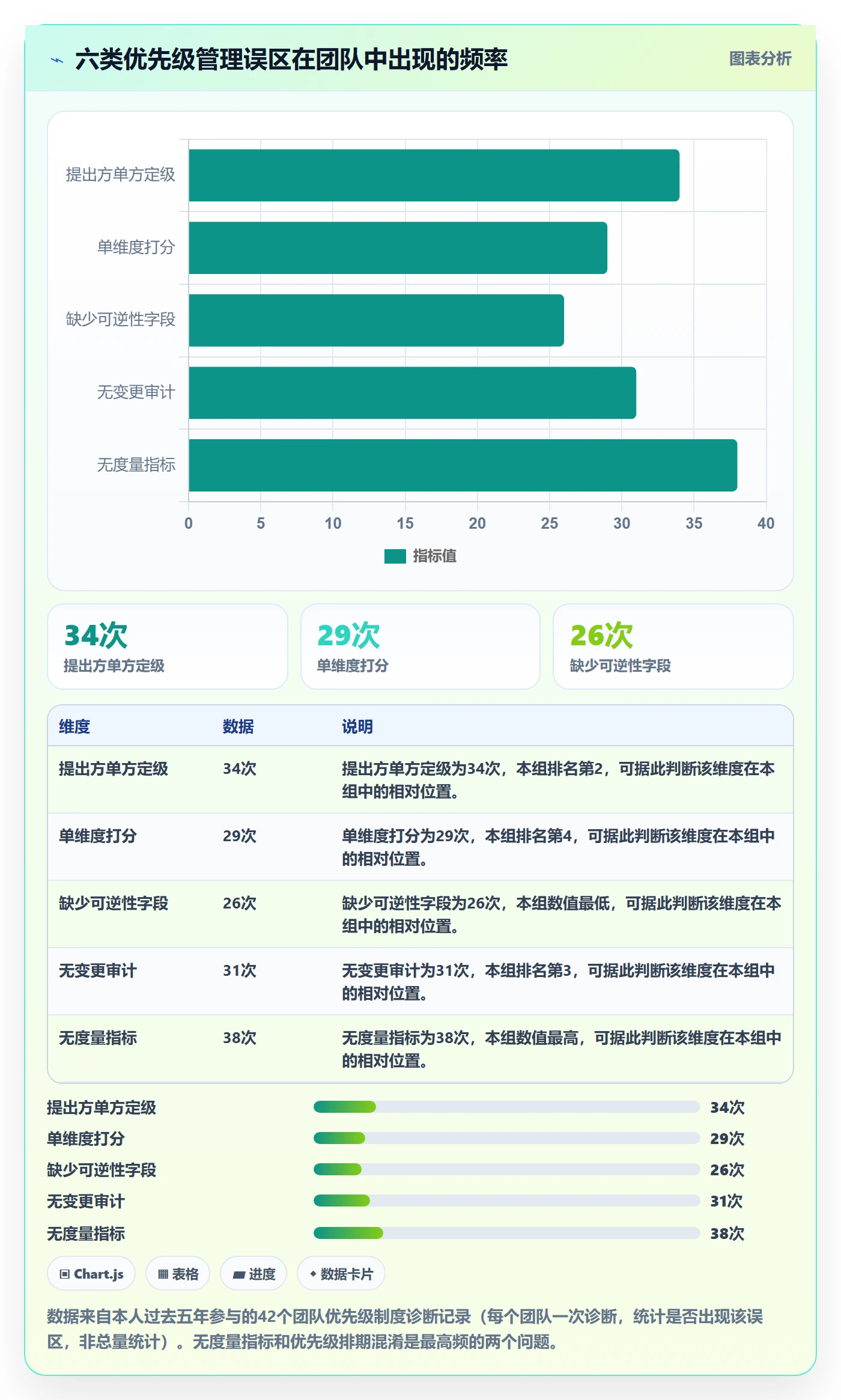Click the Chart.js tag chip
The width and height of the screenshot is (841, 1400).
(91, 1274)
